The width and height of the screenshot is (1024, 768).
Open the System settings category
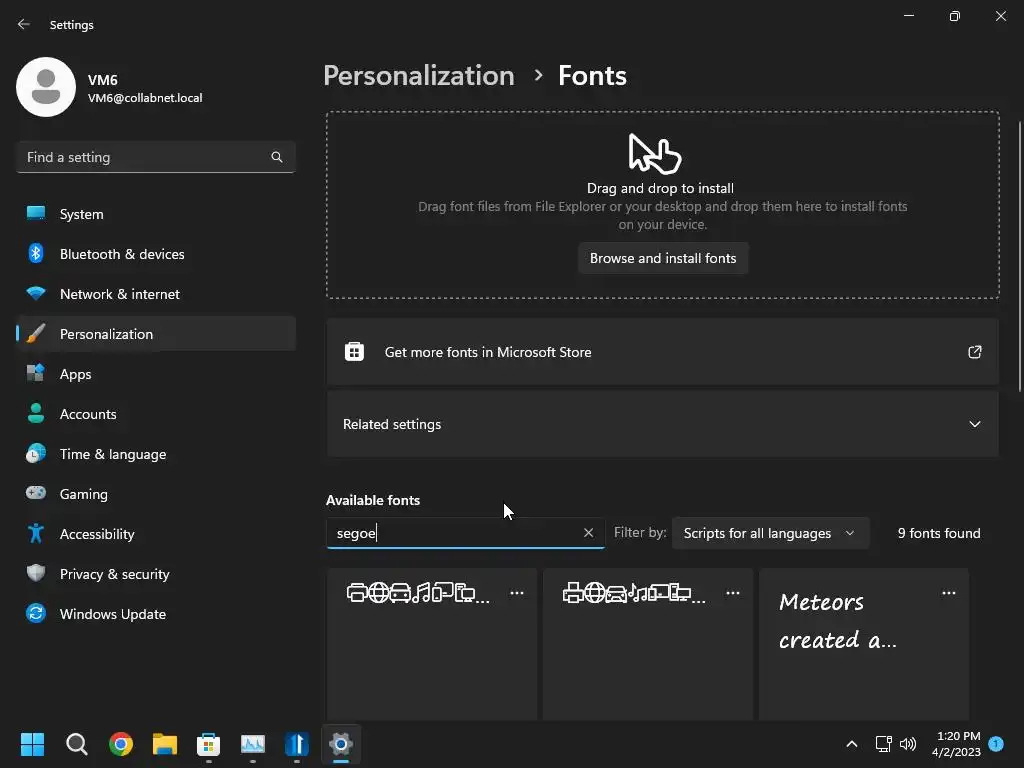(x=156, y=214)
